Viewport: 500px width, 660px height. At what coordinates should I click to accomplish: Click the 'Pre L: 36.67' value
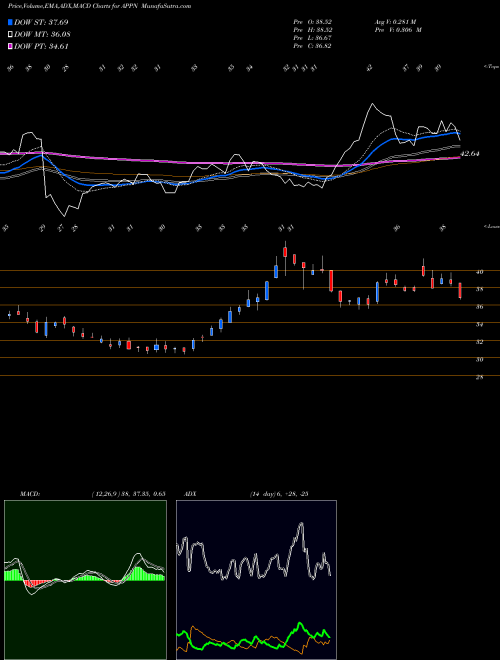point(312,38)
